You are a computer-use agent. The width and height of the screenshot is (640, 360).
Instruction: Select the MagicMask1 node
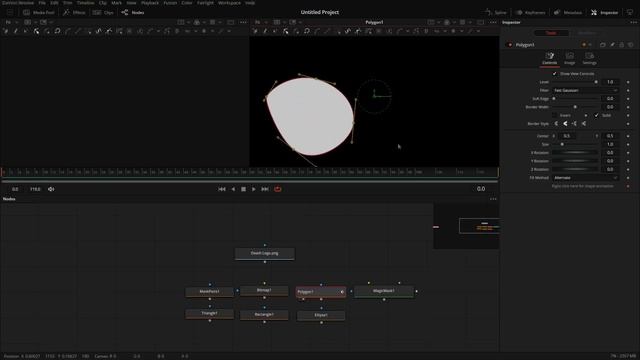[x=384, y=291]
